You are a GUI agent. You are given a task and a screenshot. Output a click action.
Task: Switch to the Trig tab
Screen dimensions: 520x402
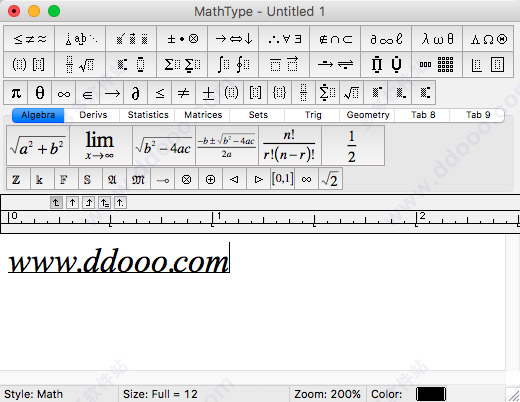point(313,115)
